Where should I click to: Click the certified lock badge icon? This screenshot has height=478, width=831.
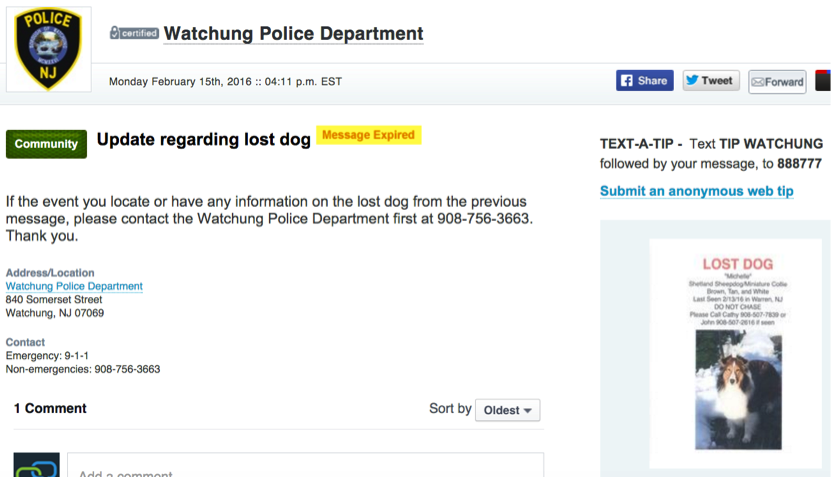(x=134, y=33)
